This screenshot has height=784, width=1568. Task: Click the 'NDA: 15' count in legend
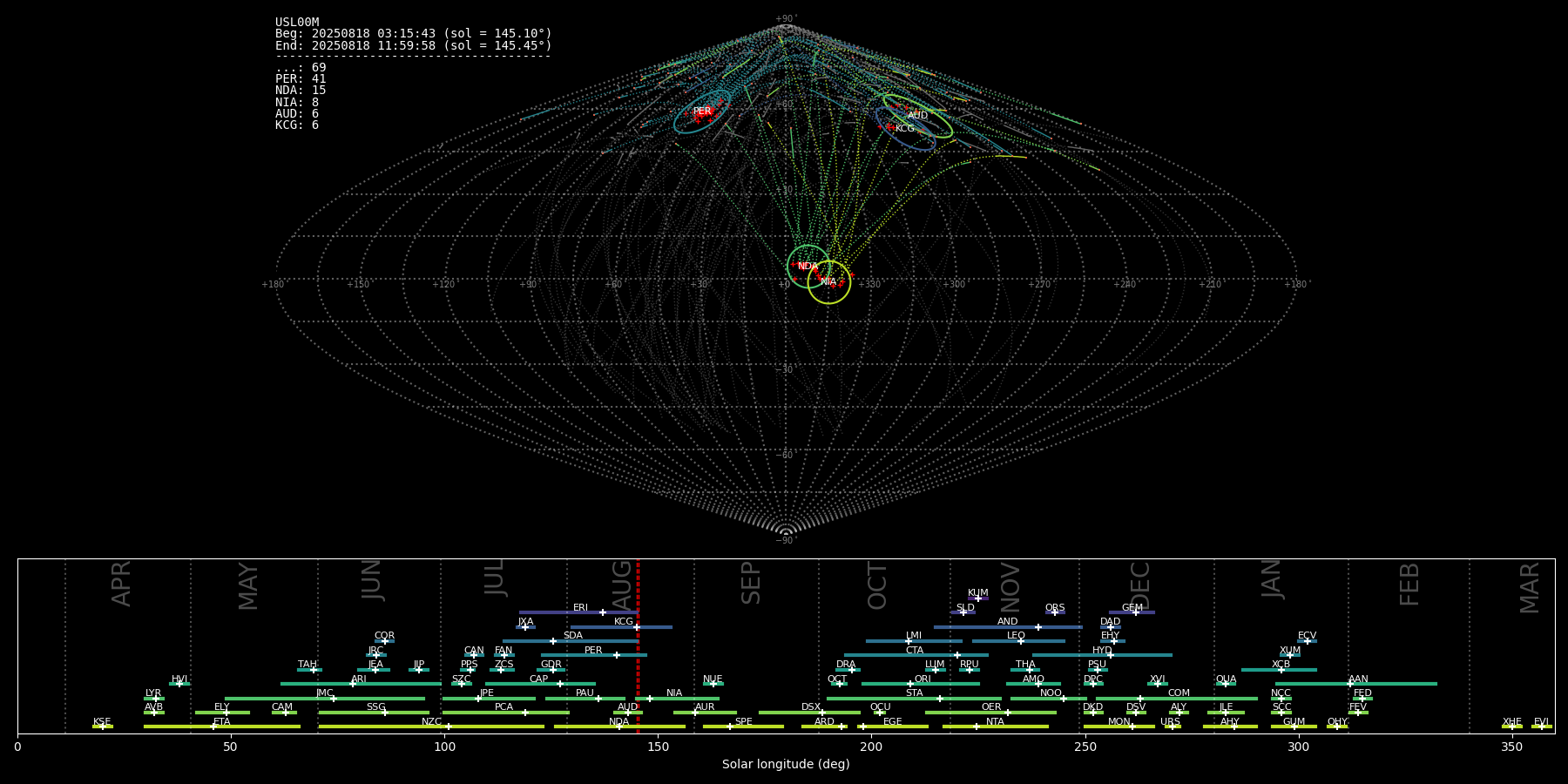coord(301,90)
